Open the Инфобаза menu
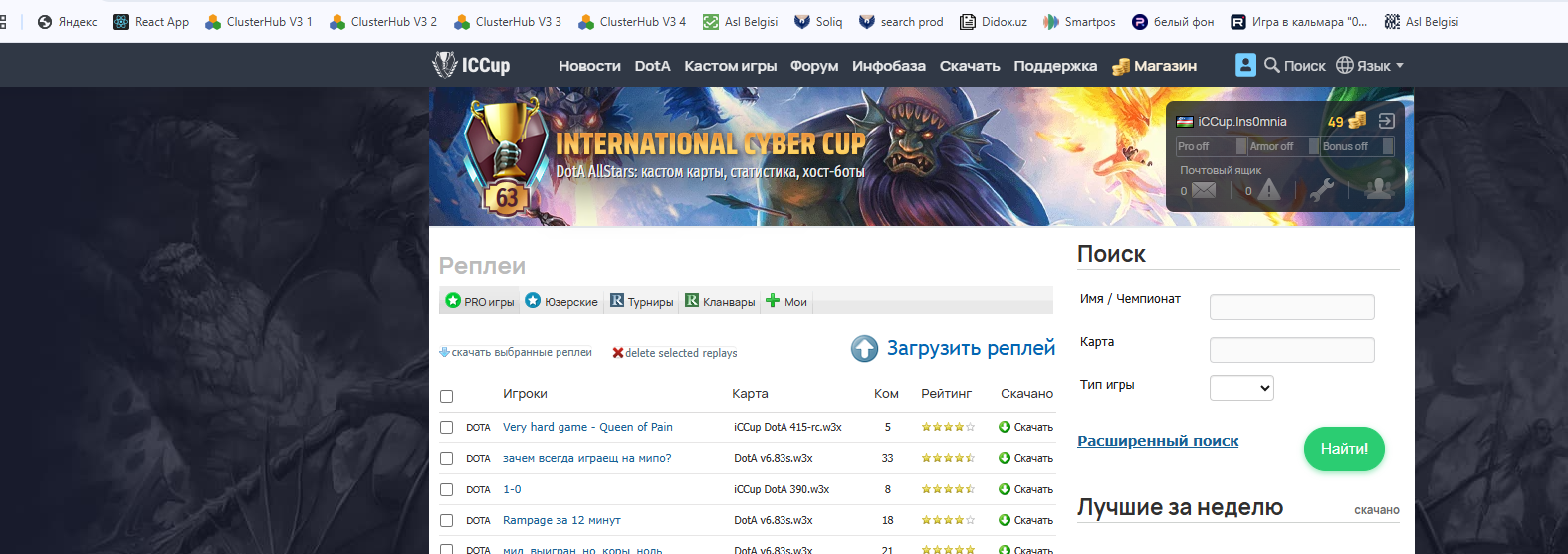 [889, 66]
